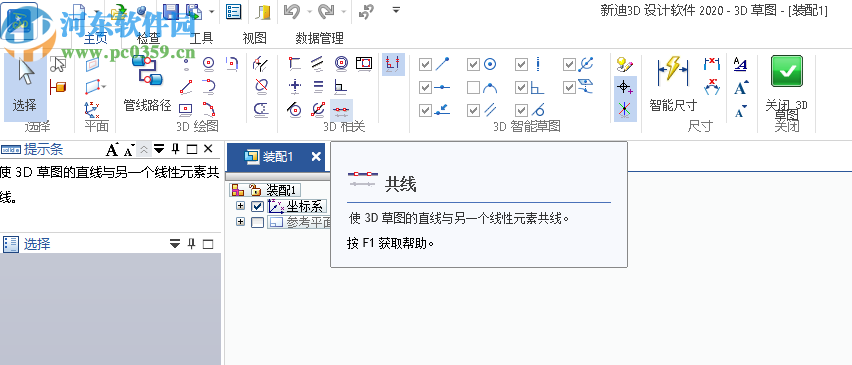Switch to the 数据管理 ribbon tab
Viewport: 852px width, 365px height.
320,38
